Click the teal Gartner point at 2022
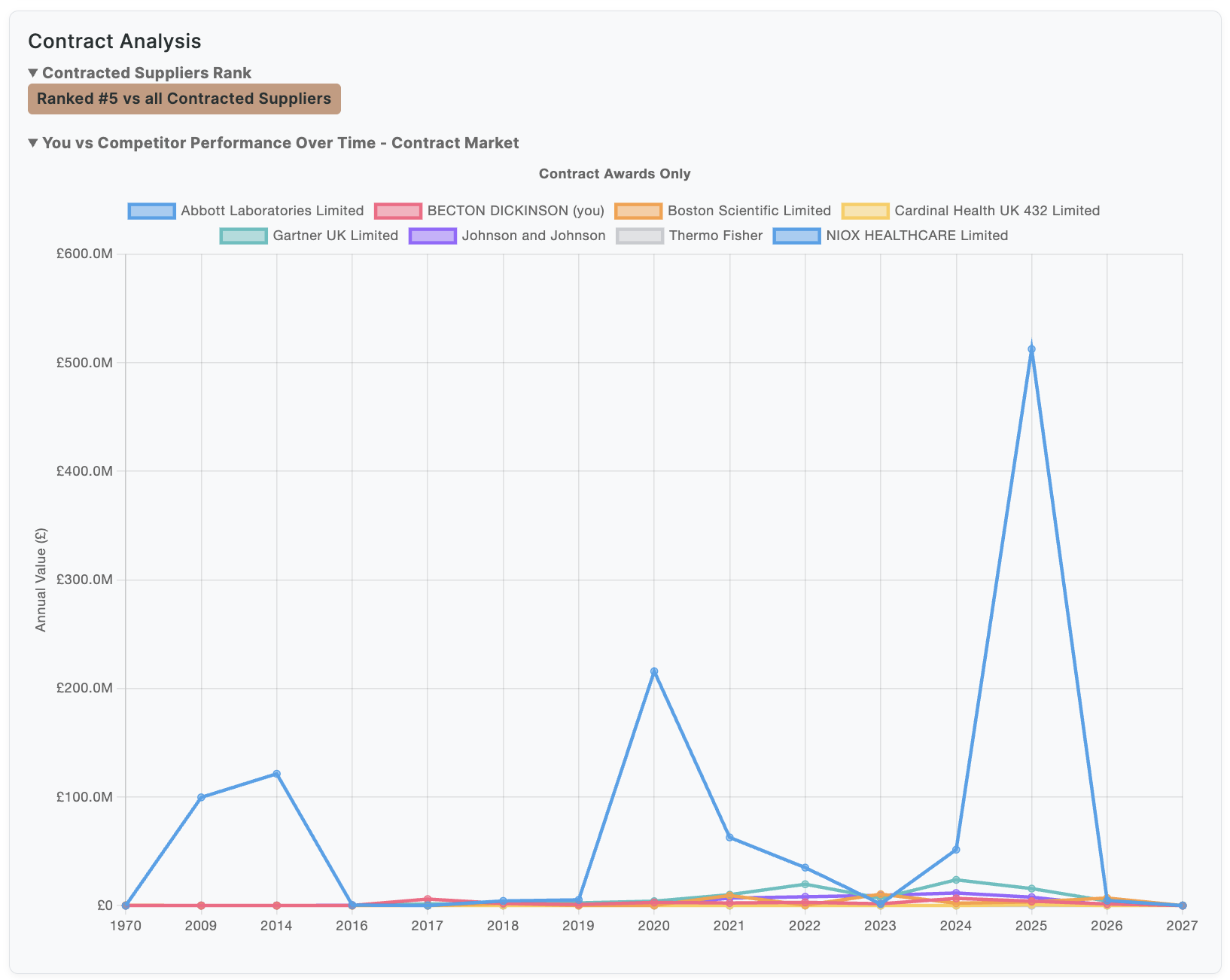This screenshot has height=980, width=1230. [x=805, y=884]
